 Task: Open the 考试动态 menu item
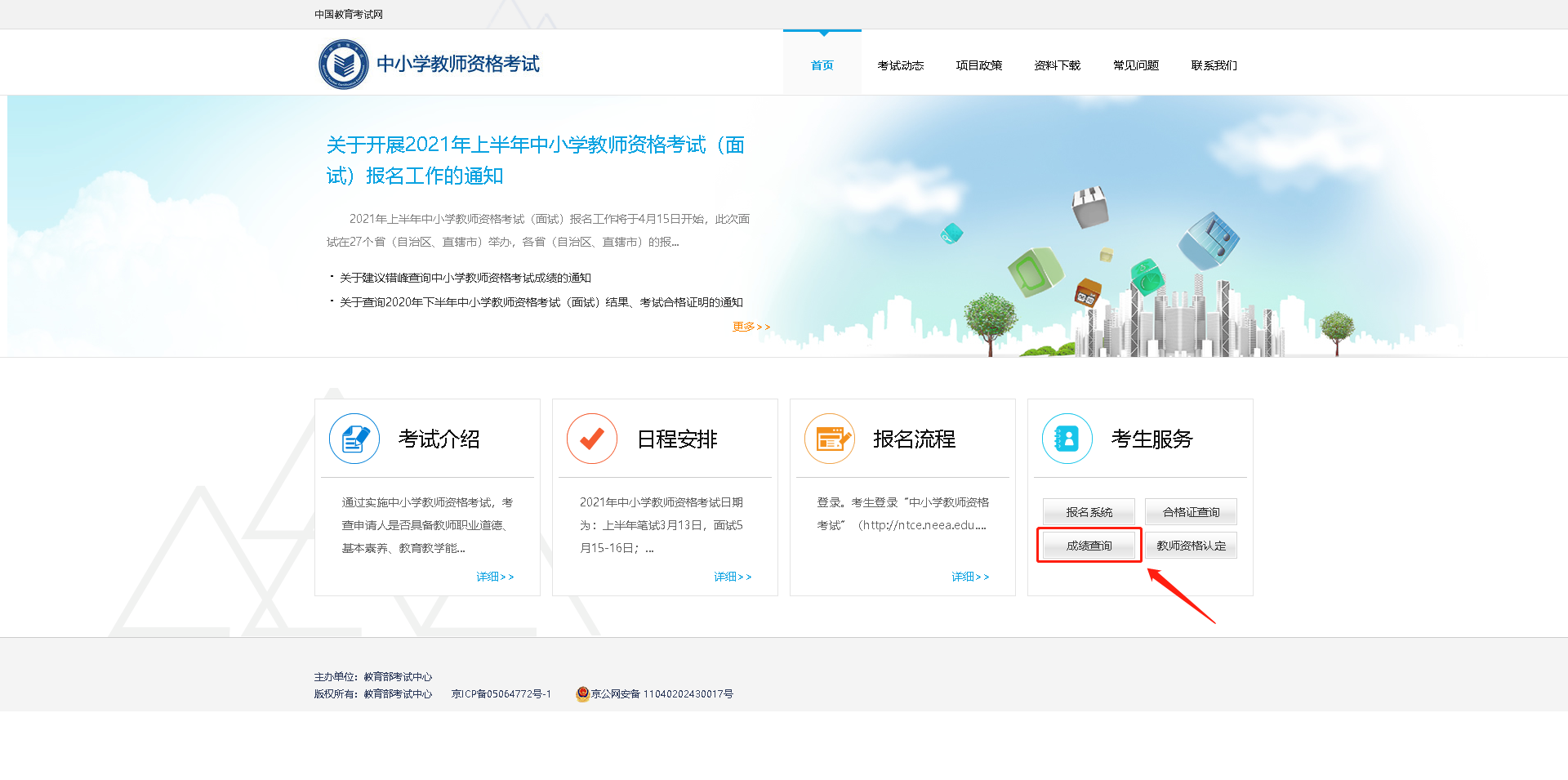900,65
